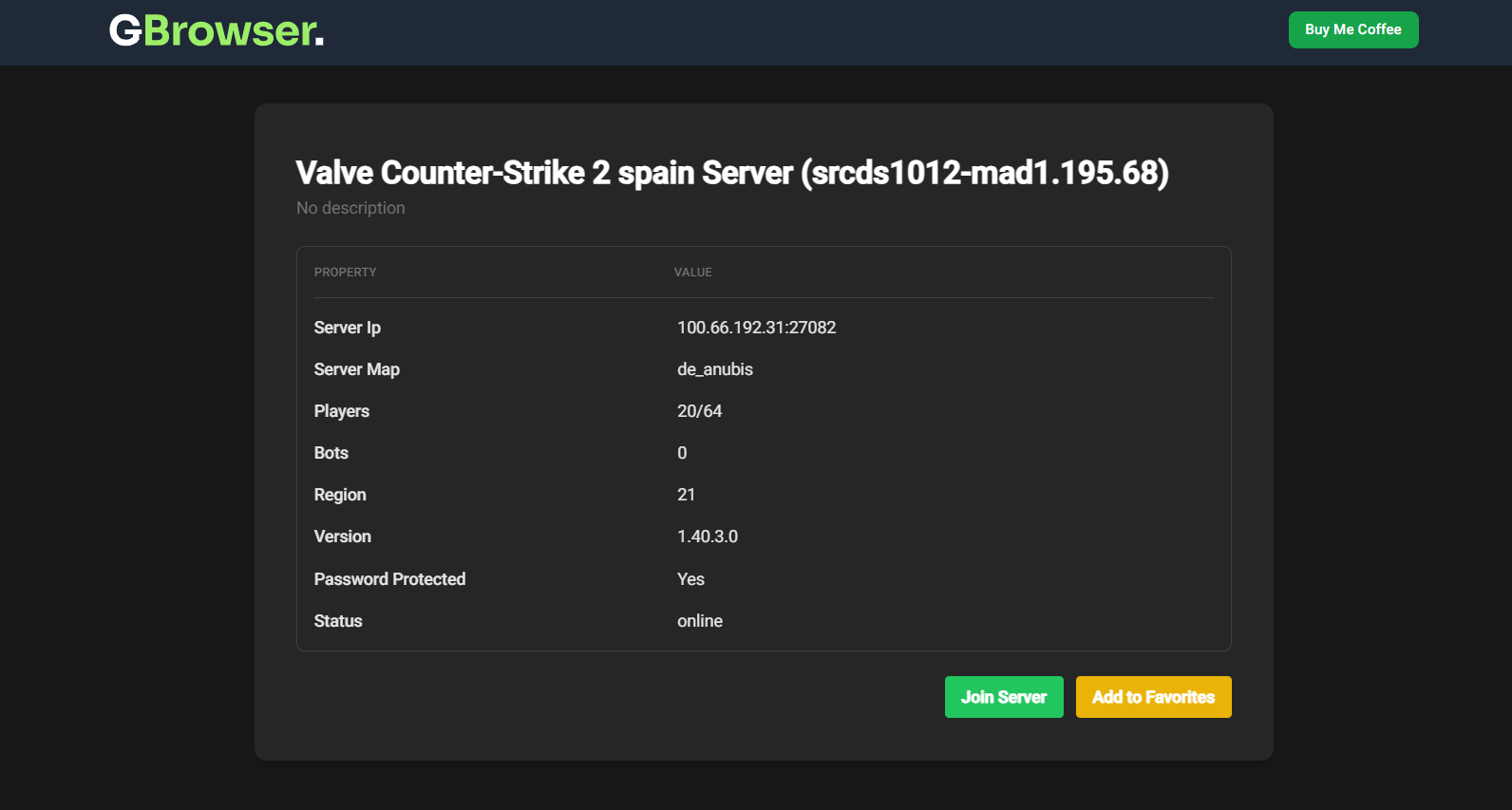Click the Bots property label

331,453
